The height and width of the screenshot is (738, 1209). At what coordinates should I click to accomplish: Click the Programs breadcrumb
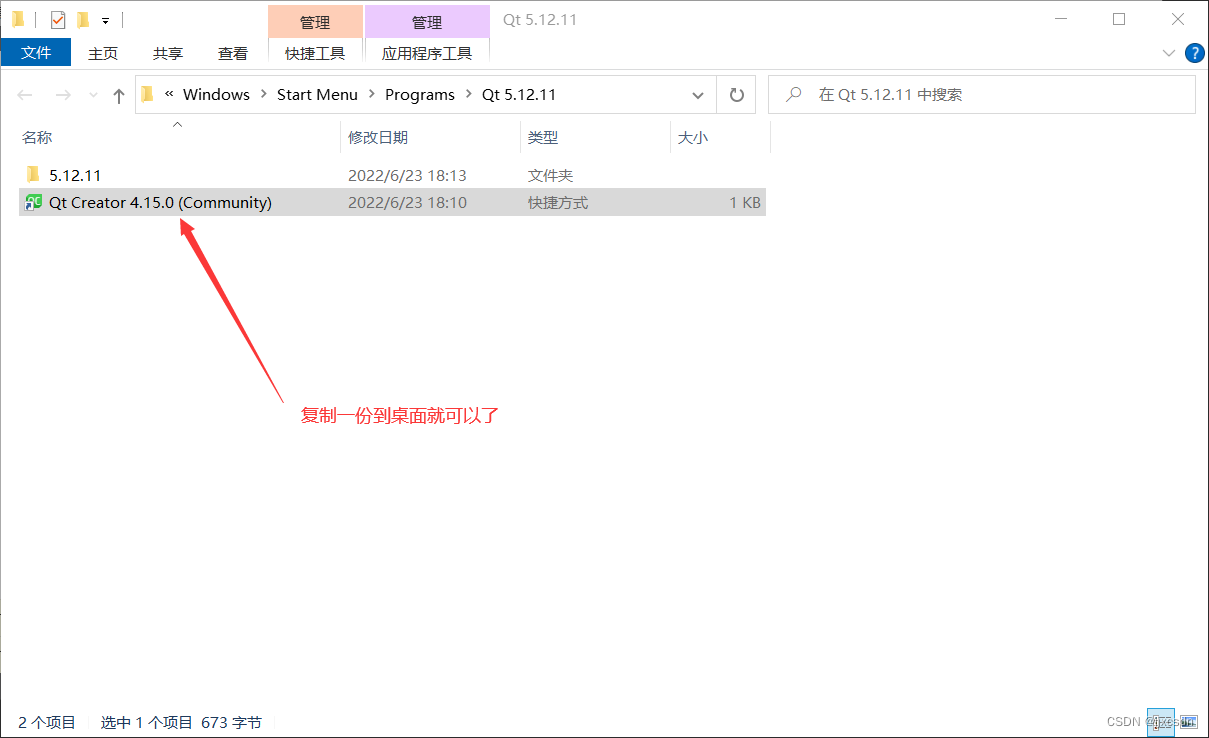click(420, 95)
